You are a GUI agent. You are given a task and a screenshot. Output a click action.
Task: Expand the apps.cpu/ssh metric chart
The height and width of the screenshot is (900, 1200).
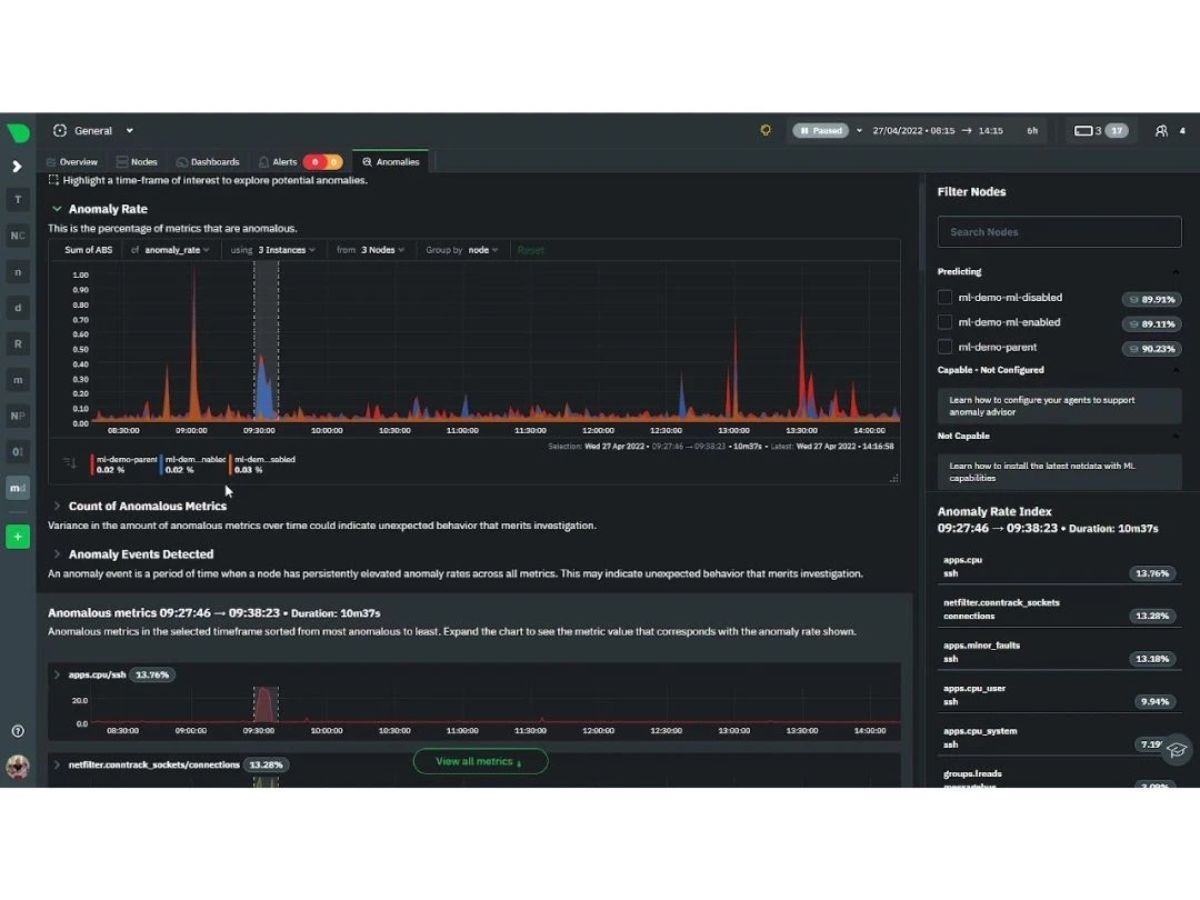[57, 675]
